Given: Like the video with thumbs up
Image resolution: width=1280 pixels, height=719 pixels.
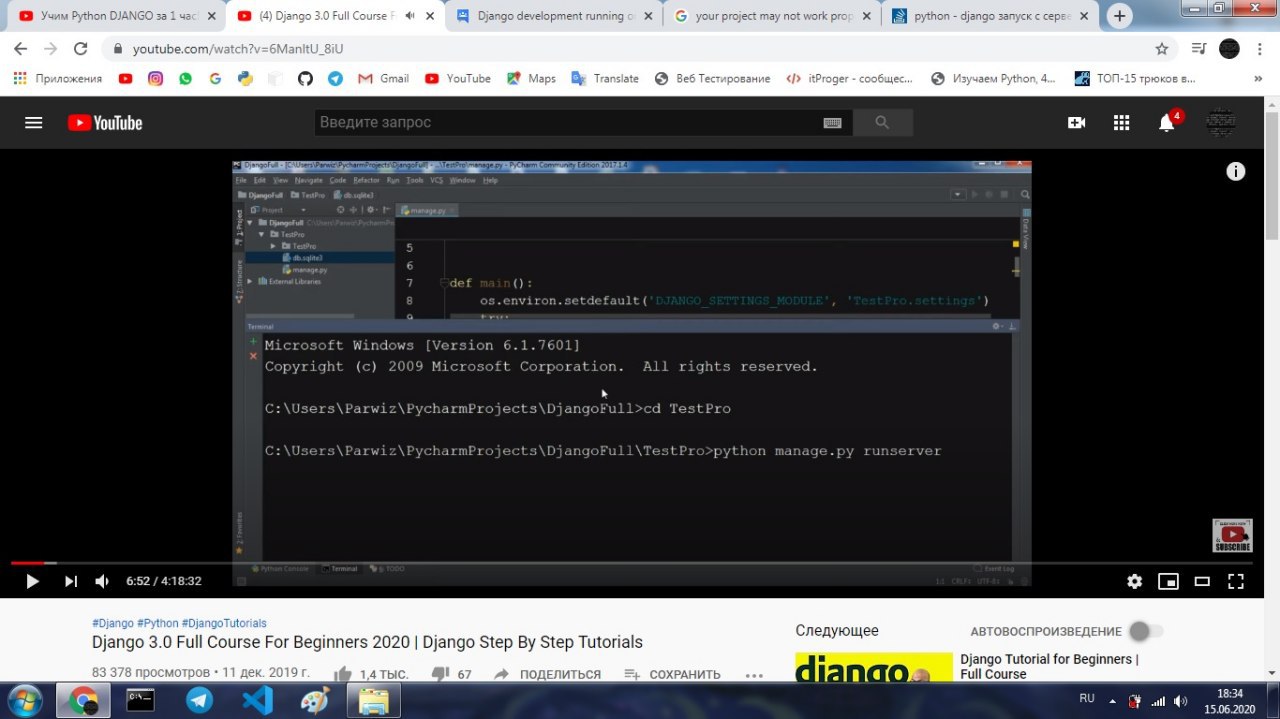Looking at the screenshot, I should [x=342, y=675].
